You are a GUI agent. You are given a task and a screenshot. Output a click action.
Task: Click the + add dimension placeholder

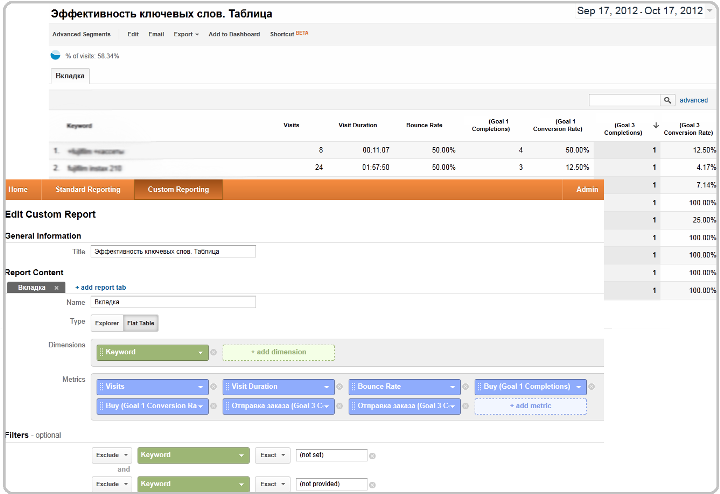[278, 352]
